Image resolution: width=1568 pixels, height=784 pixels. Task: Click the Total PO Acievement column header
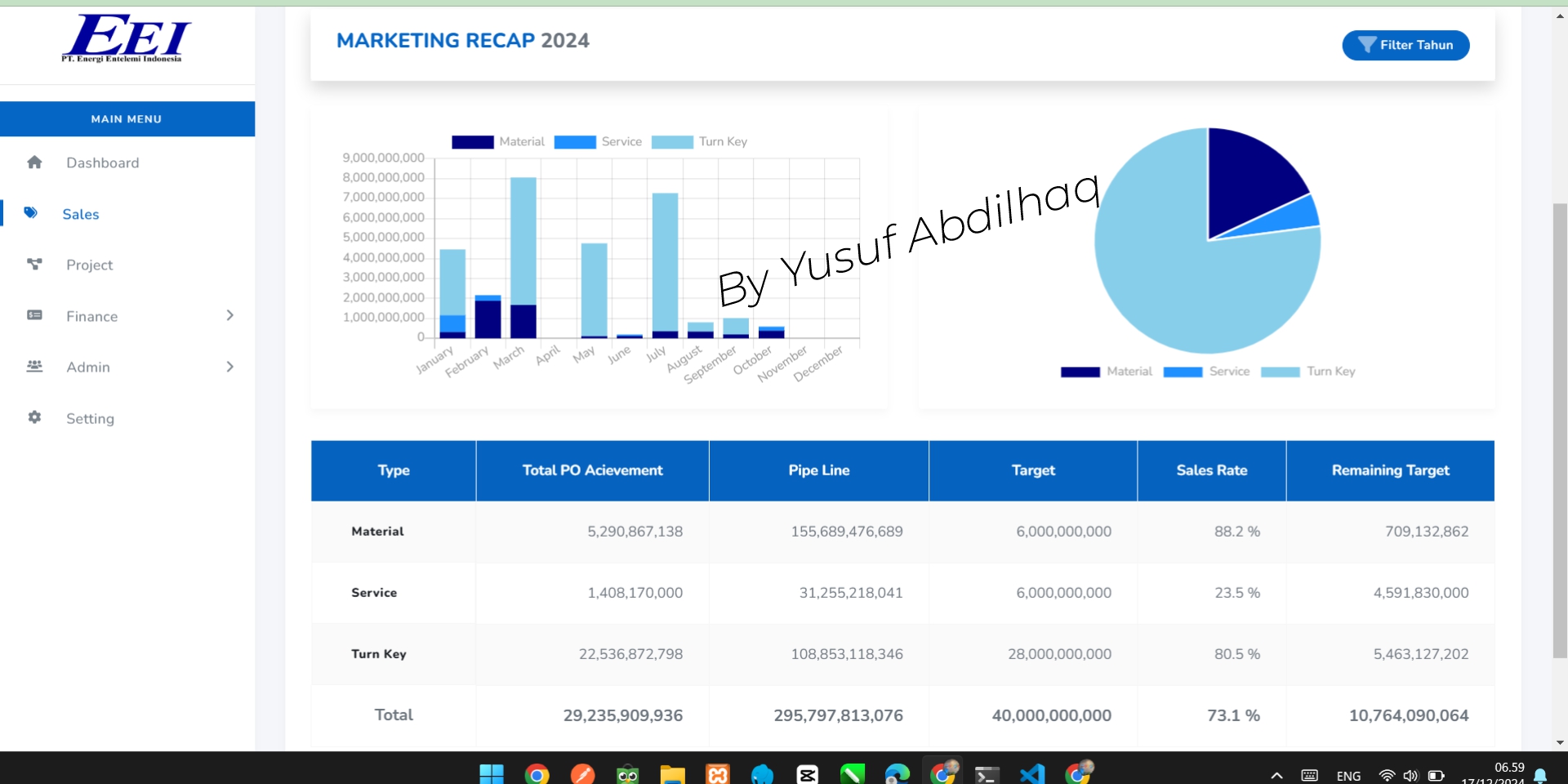pos(592,470)
